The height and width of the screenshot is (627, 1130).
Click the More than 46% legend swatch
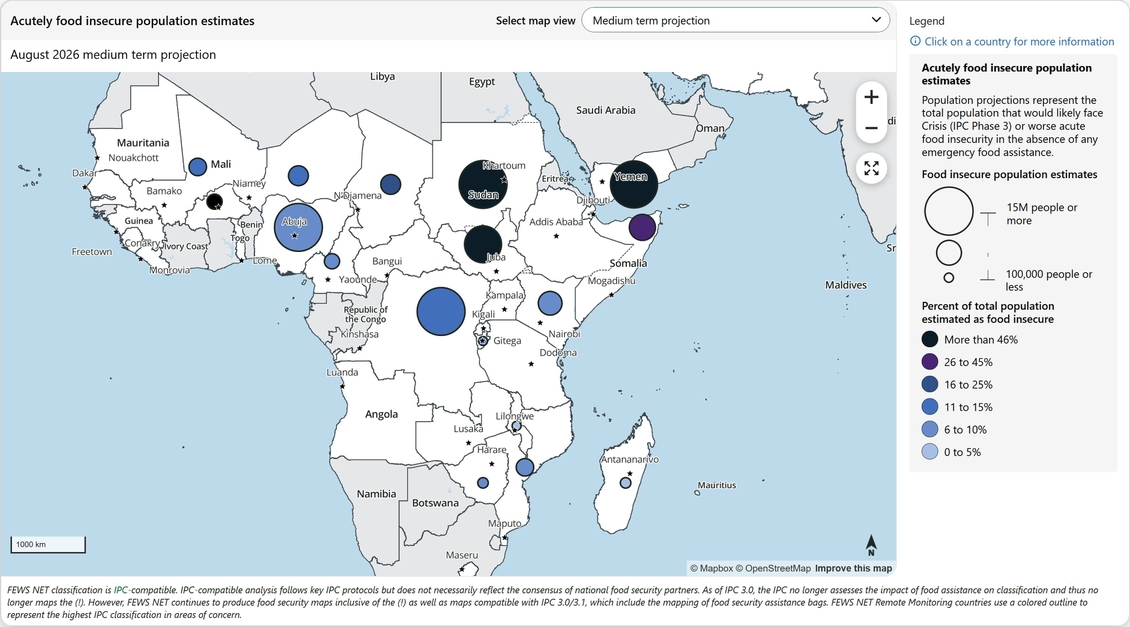coord(930,340)
